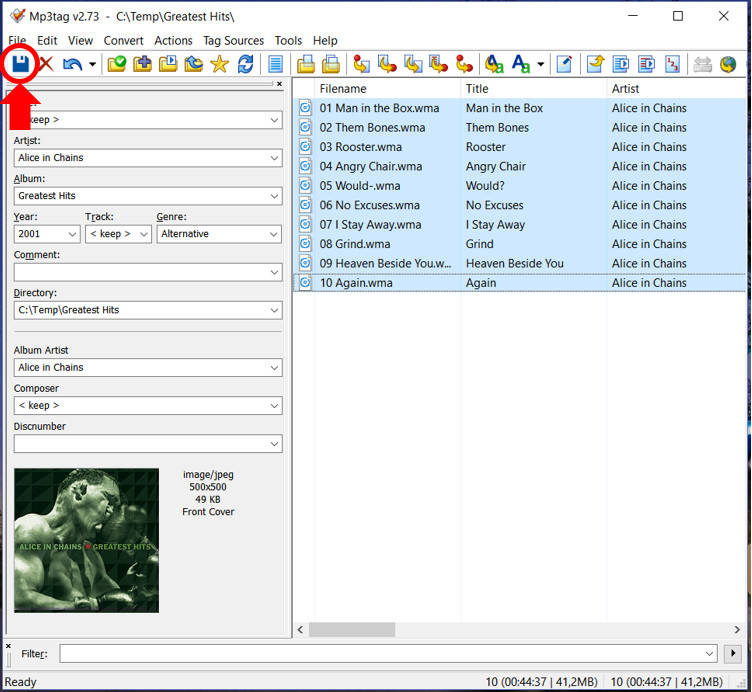Viewport: 752px width, 692px height.
Task: Click the blue Refresh arrows icon
Action: pyautogui.click(x=246, y=64)
